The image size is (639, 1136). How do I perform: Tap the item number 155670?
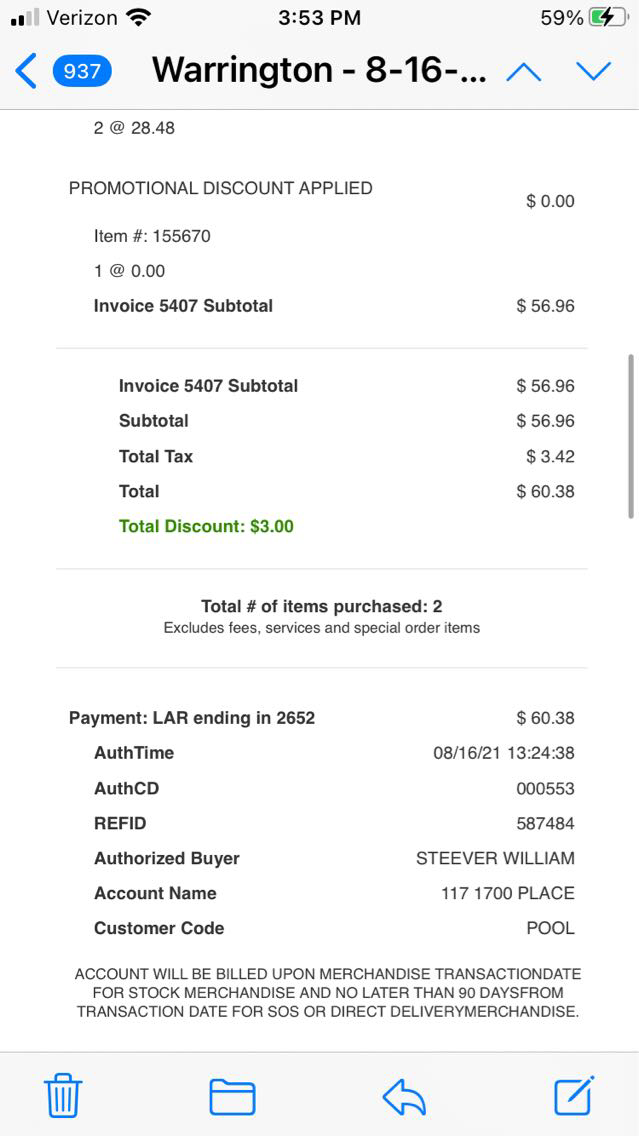click(181, 236)
